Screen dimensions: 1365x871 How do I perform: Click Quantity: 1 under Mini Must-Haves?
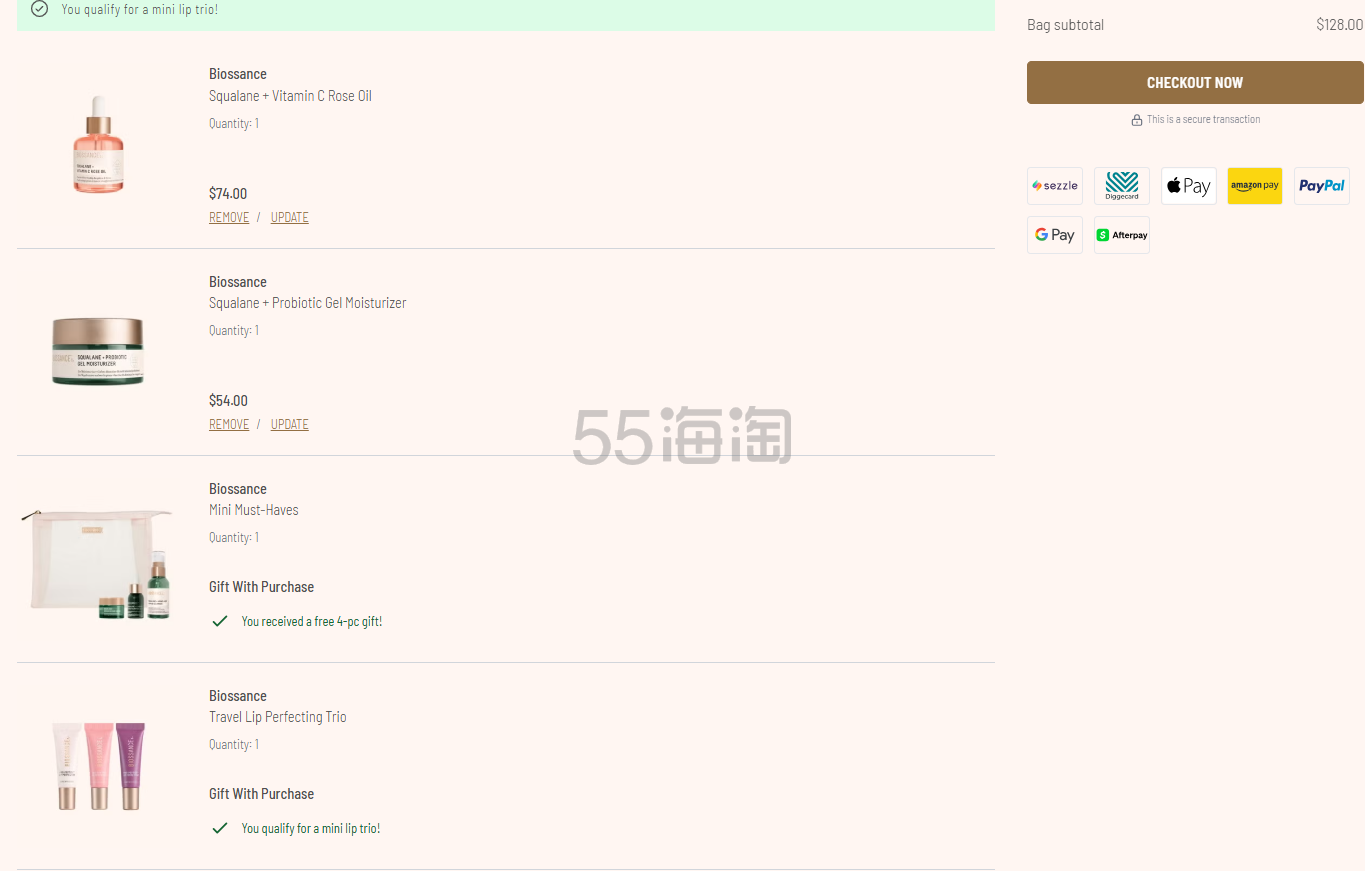(x=234, y=538)
